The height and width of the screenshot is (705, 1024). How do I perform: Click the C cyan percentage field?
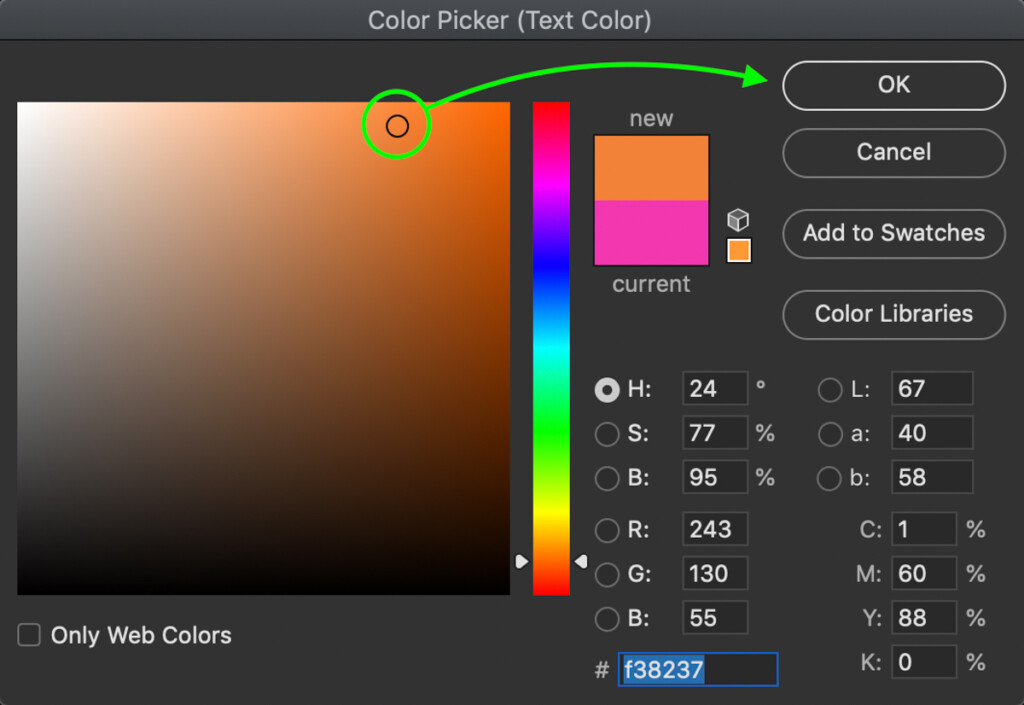924,529
